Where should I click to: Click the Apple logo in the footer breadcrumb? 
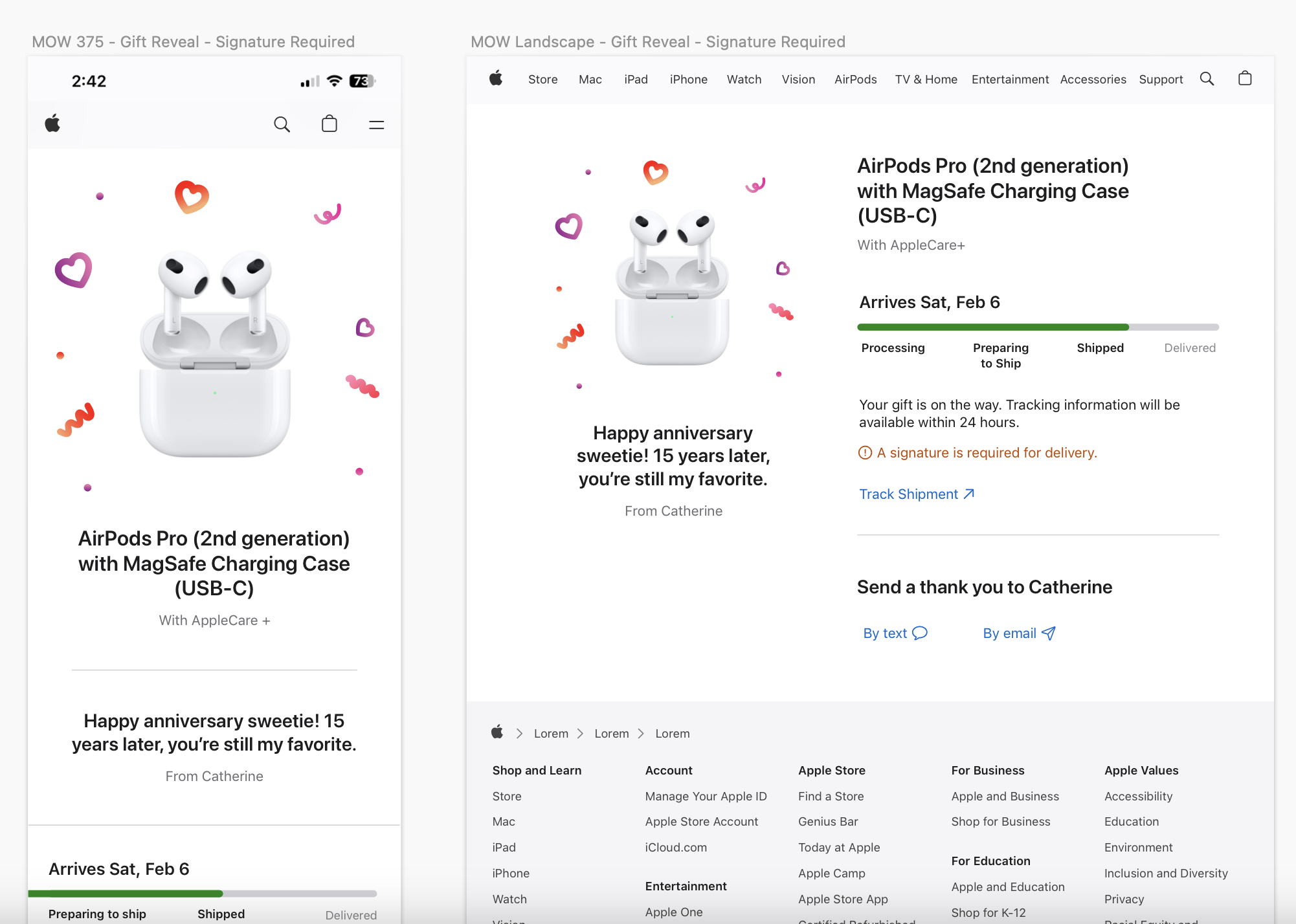click(x=497, y=732)
